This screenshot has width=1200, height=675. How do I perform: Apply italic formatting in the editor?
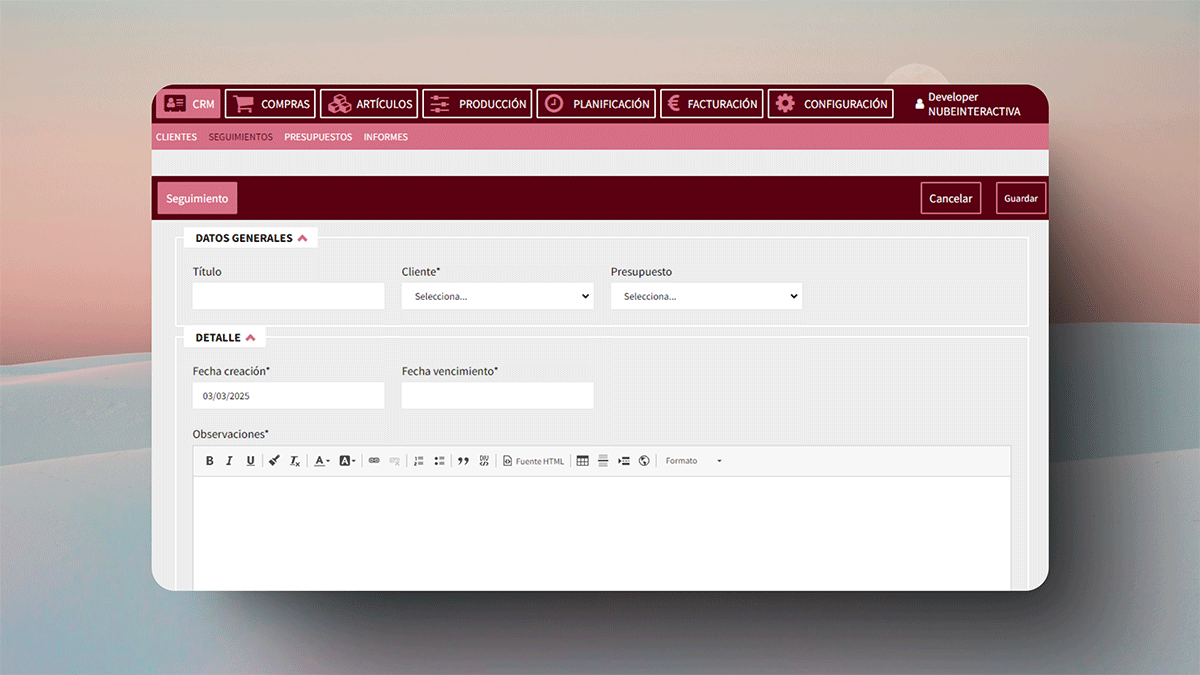[x=229, y=461]
